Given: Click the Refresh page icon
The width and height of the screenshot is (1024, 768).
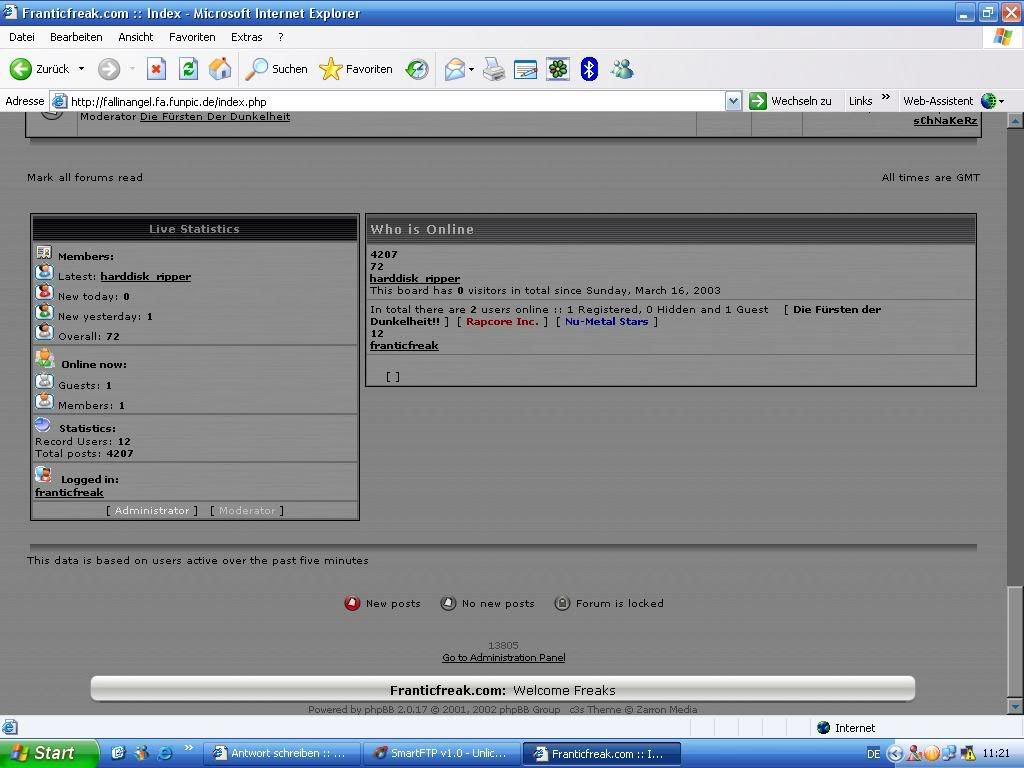Looking at the screenshot, I should pos(188,69).
